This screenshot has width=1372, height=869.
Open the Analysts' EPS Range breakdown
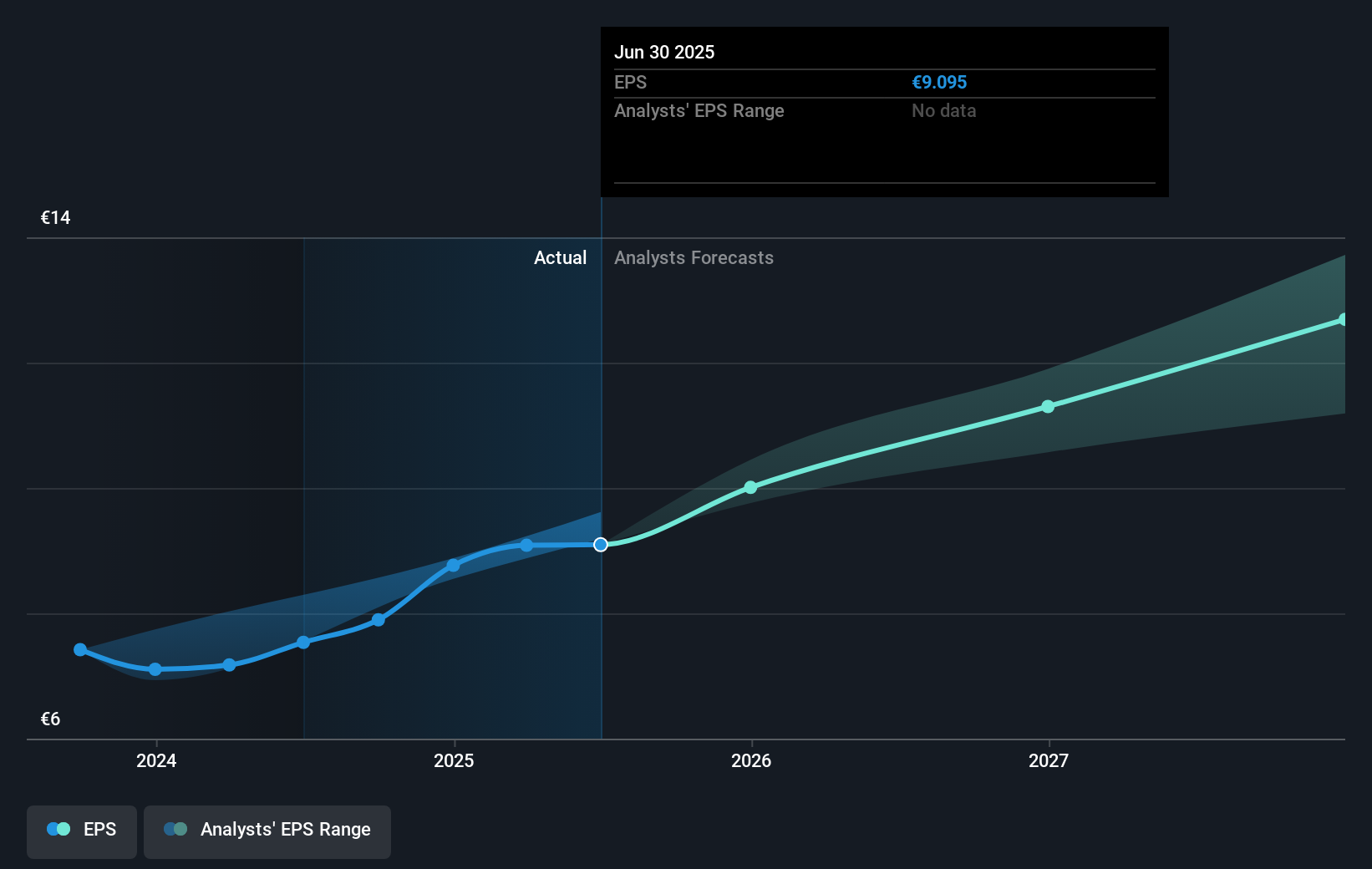[699, 110]
